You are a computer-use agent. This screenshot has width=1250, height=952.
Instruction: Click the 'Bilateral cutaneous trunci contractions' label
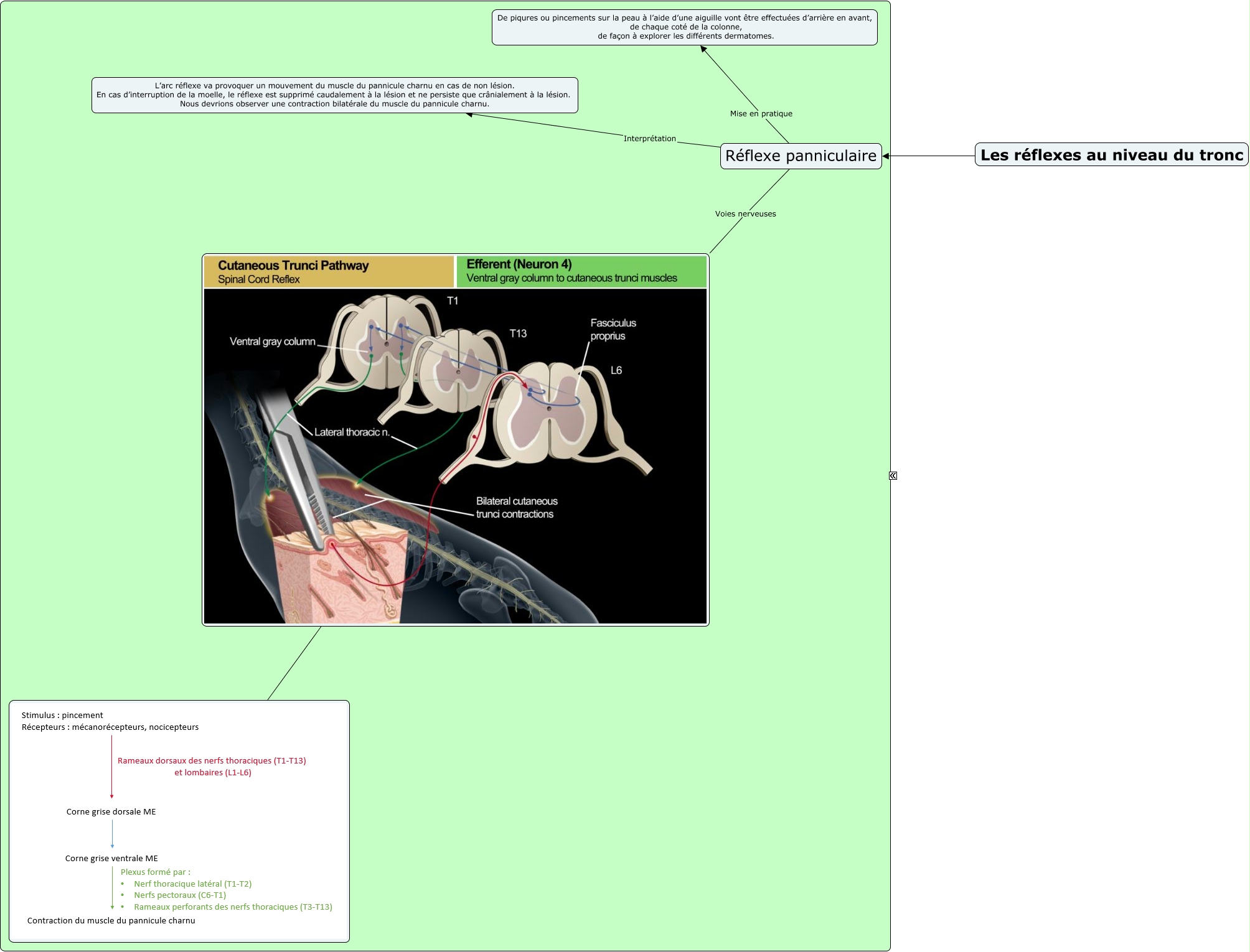[x=516, y=508]
